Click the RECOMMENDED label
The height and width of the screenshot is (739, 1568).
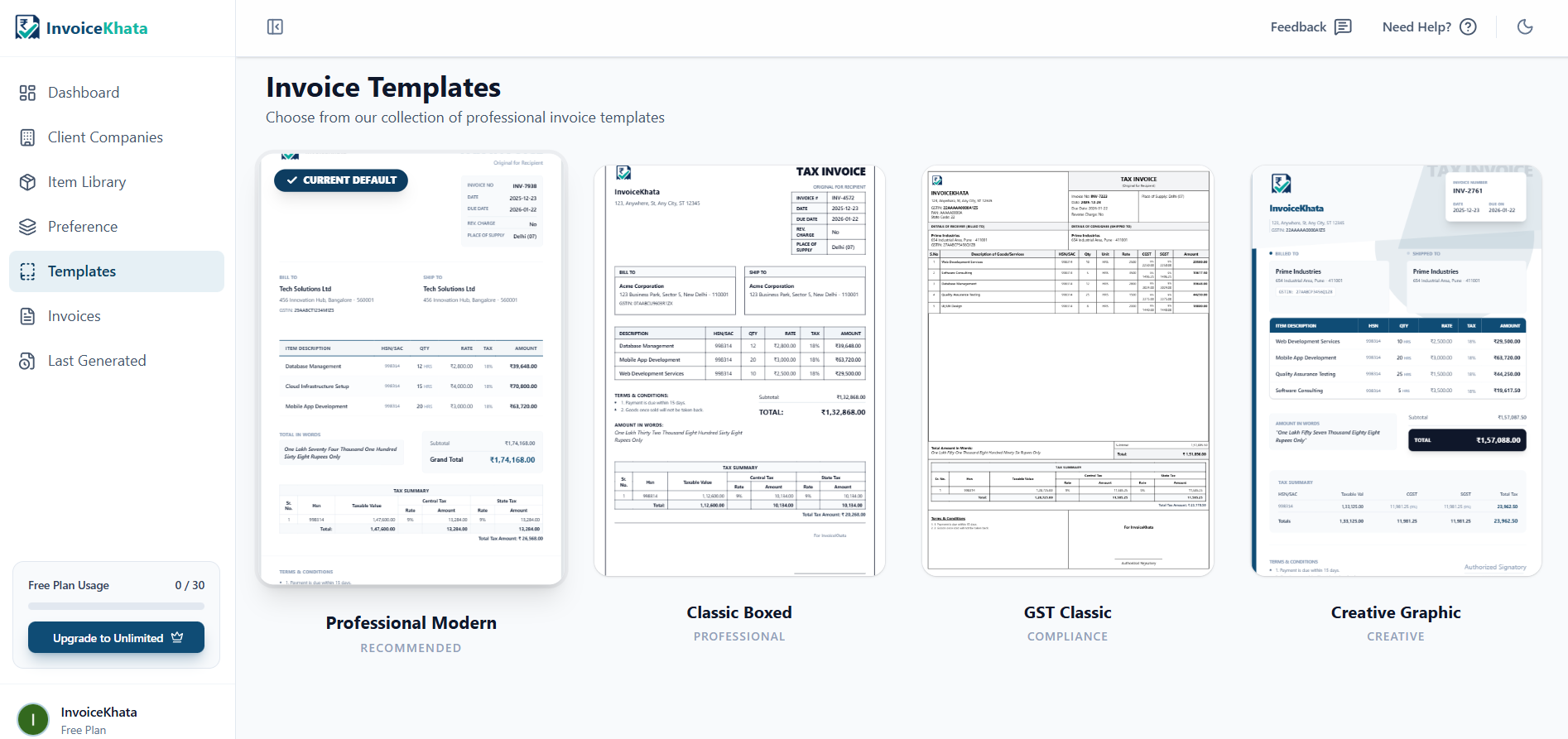[x=411, y=648]
